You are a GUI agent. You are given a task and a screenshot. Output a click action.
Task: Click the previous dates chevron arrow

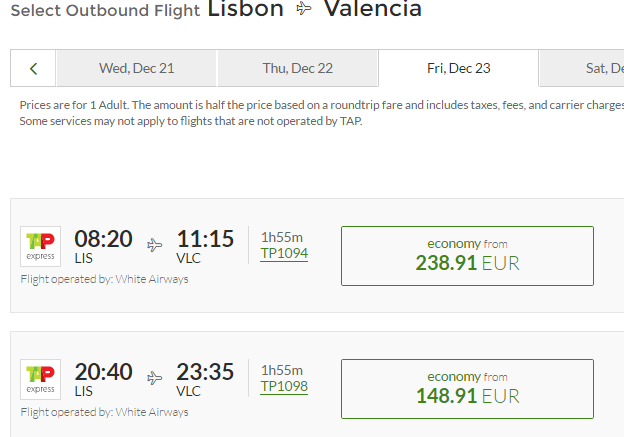click(x=34, y=69)
